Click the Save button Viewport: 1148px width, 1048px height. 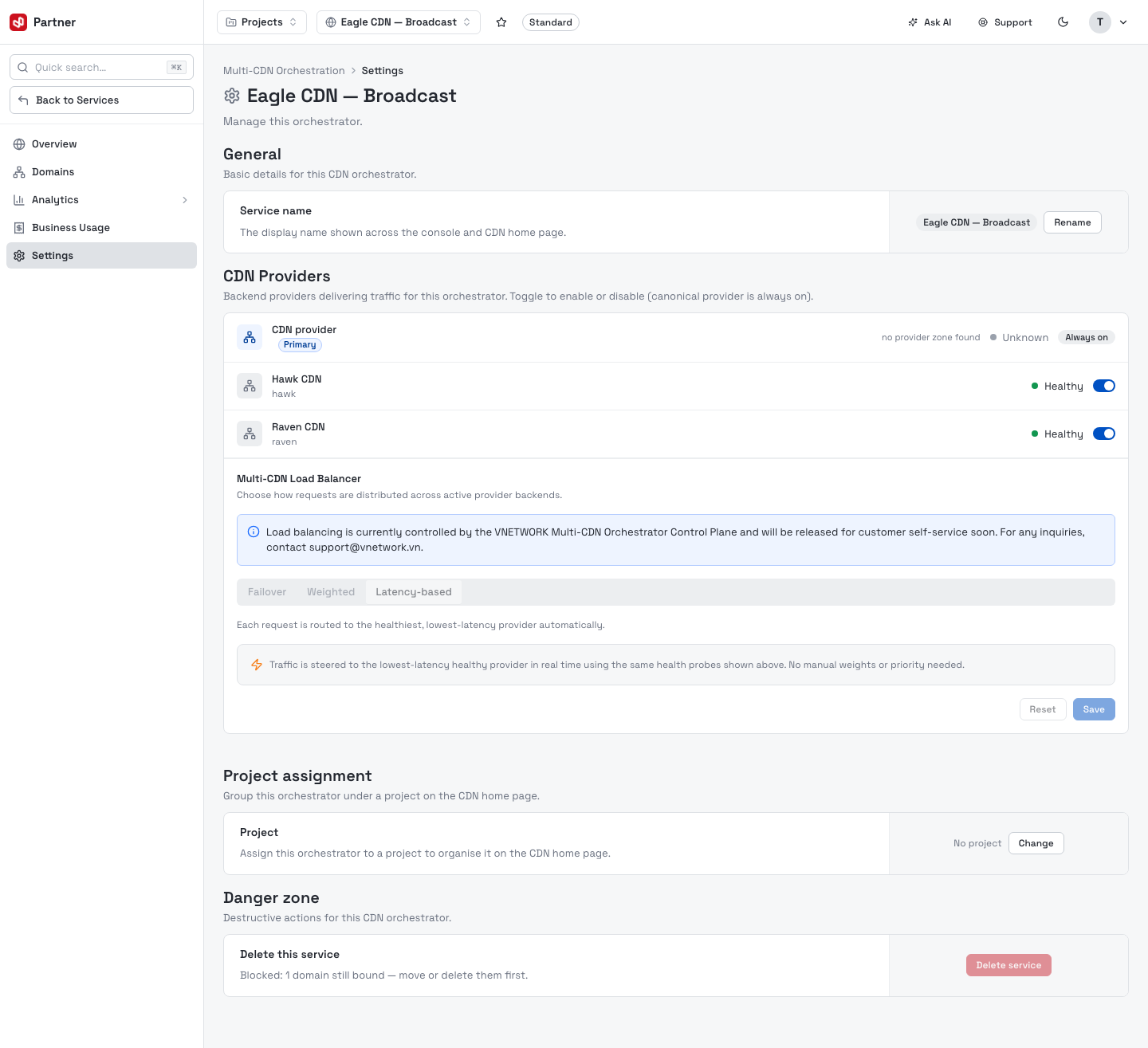pyautogui.click(x=1094, y=709)
